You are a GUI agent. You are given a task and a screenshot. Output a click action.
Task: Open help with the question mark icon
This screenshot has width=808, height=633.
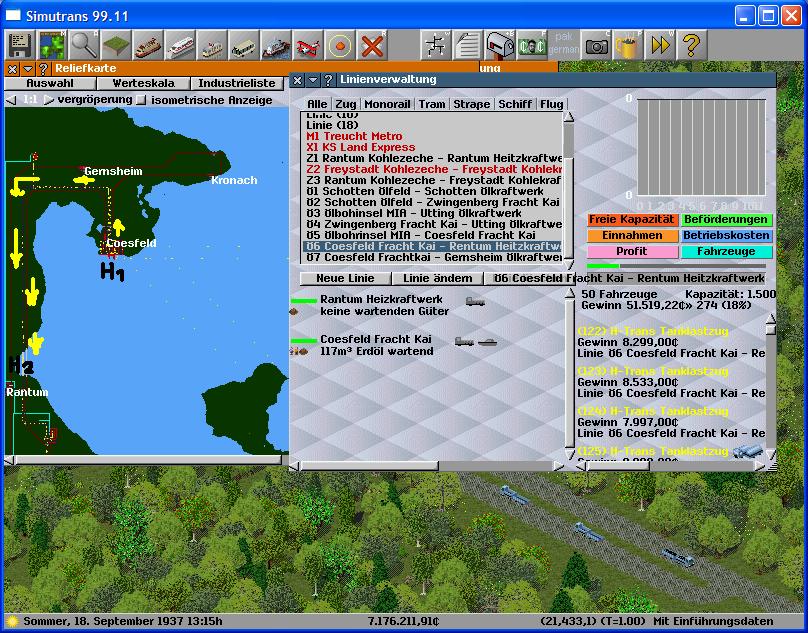point(691,46)
